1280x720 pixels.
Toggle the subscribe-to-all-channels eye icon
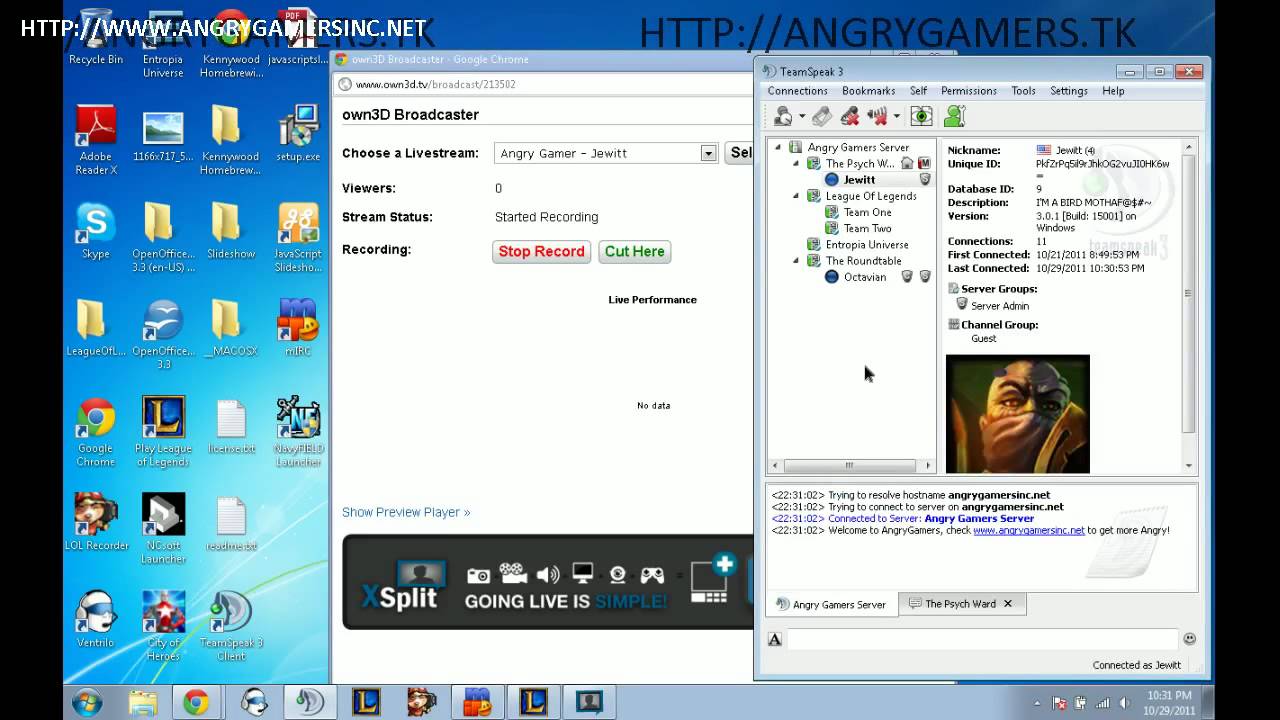tap(921, 116)
